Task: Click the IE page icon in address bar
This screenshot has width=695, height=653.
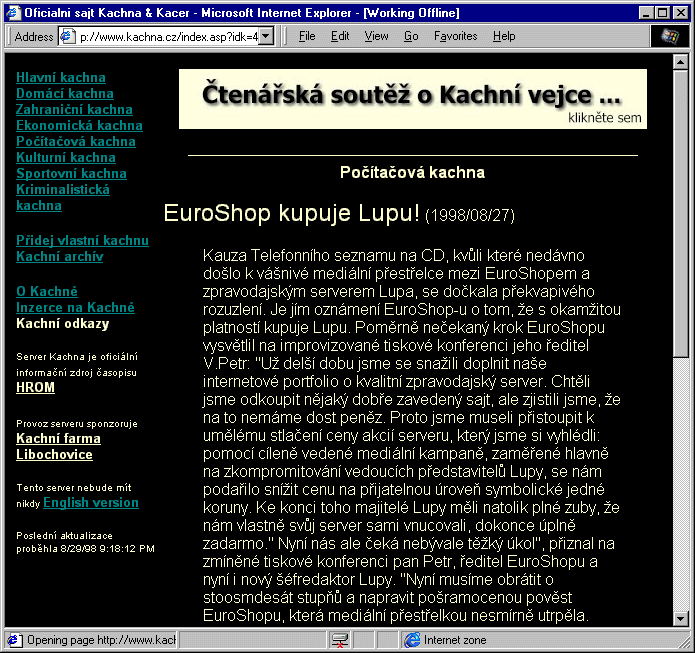Action: tap(67, 36)
